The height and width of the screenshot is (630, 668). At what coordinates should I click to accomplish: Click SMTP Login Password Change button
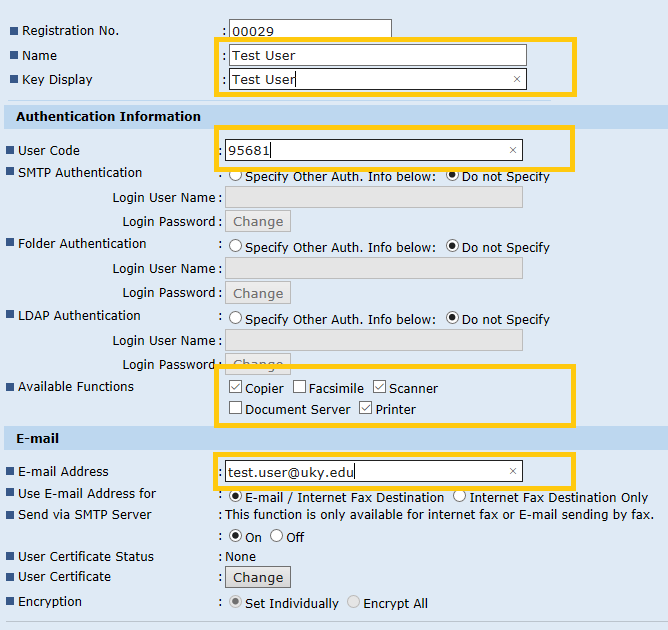[258, 221]
